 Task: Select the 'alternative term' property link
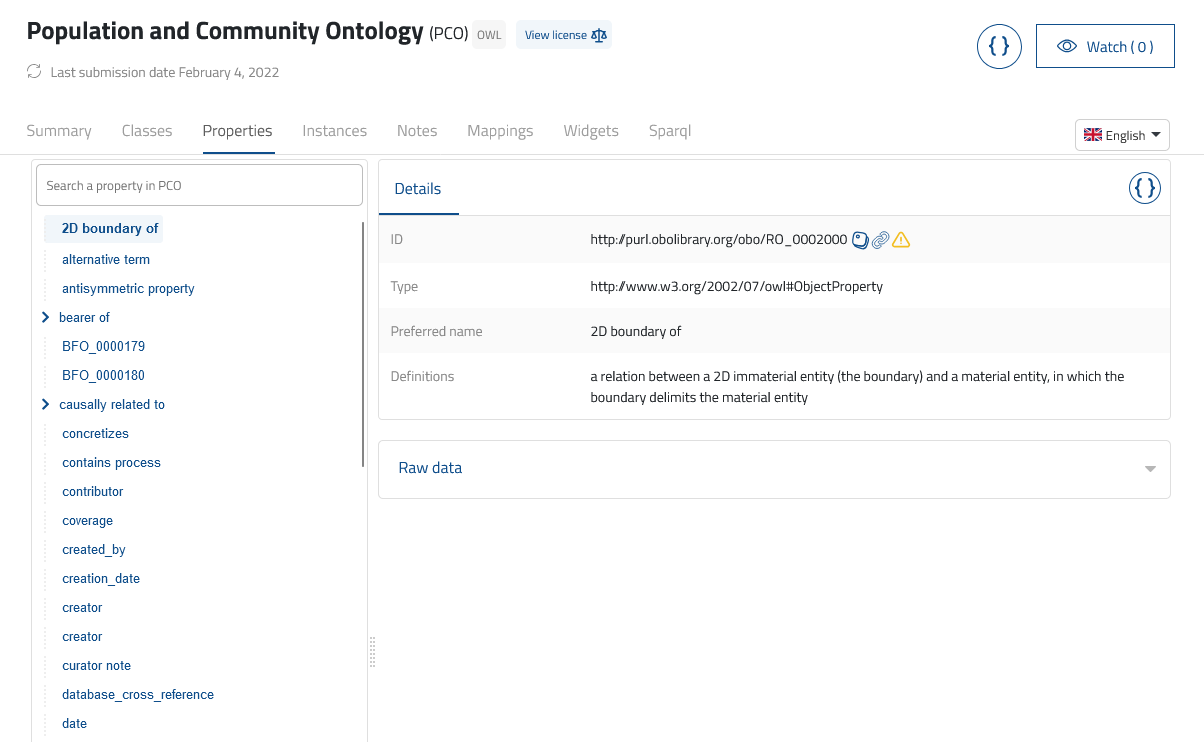coord(106,259)
